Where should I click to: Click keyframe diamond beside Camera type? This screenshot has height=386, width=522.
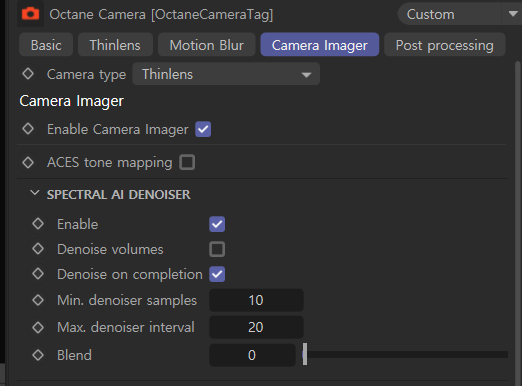pyautogui.click(x=28, y=74)
